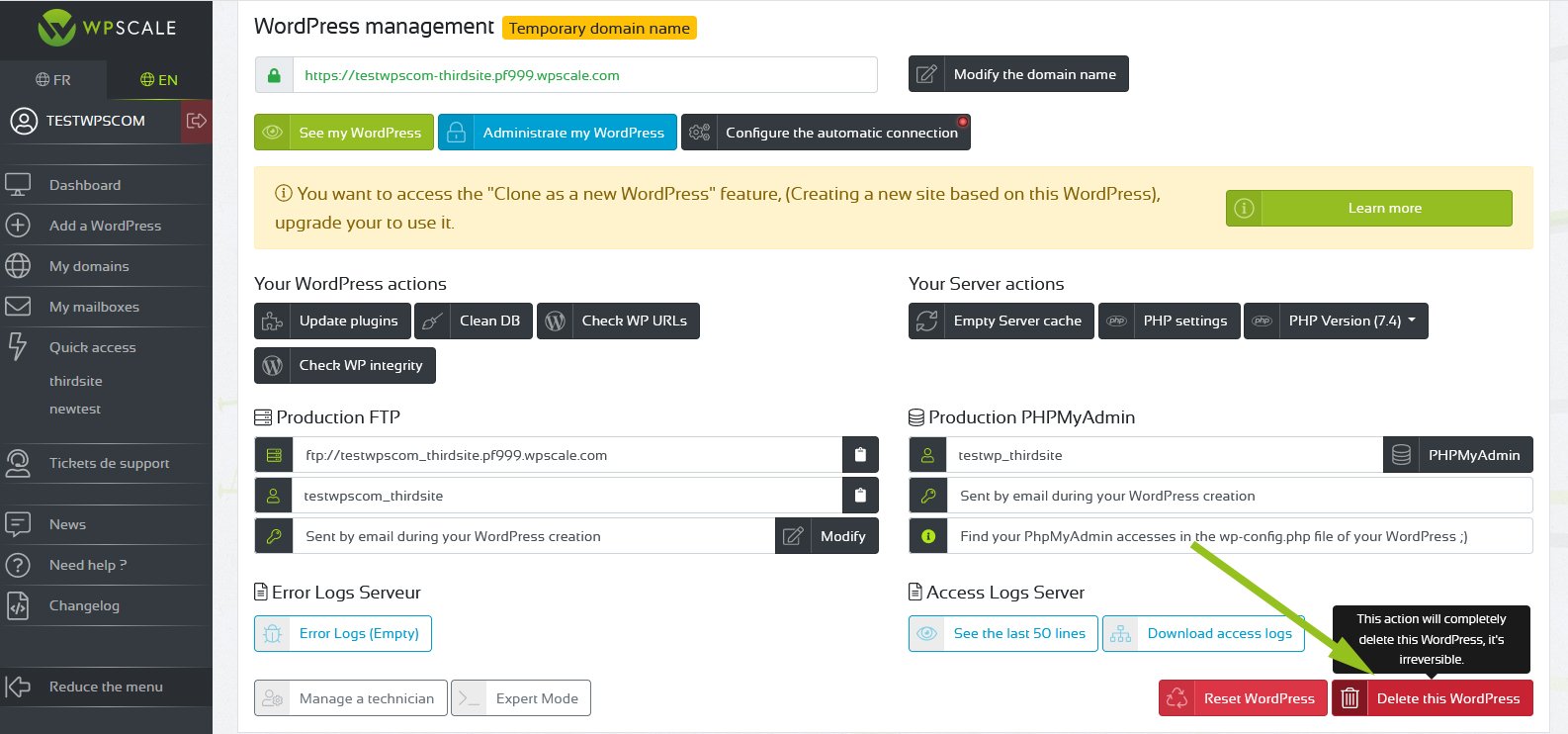Open Expert Mode
This screenshot has height=734, width=1568.
click(x=521, y=698)
